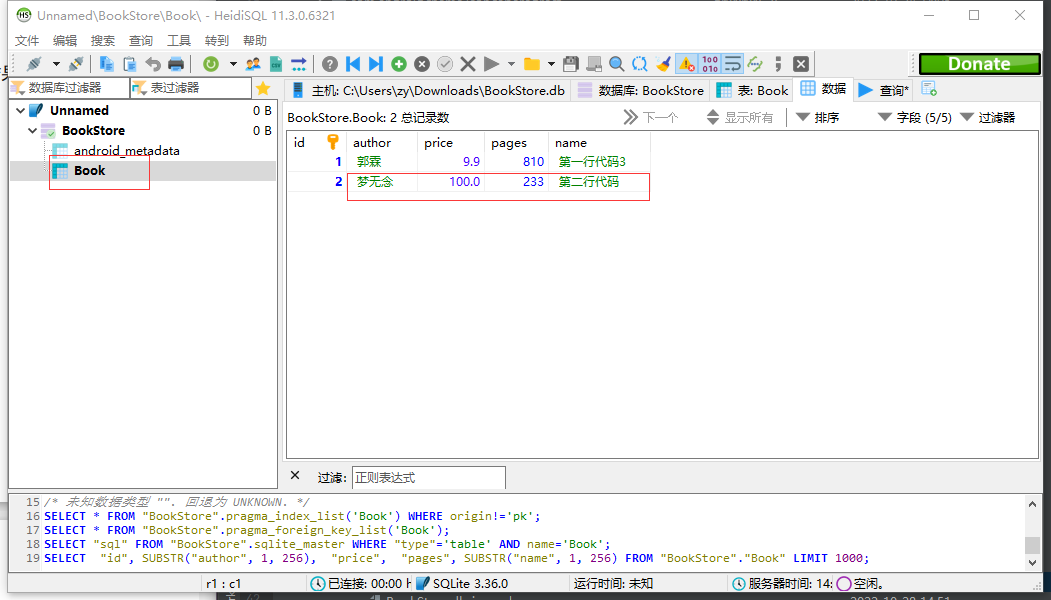Toggle the binary 100/010 display button
This screenshot has height=600, width=1051.
tap(710, 64)
